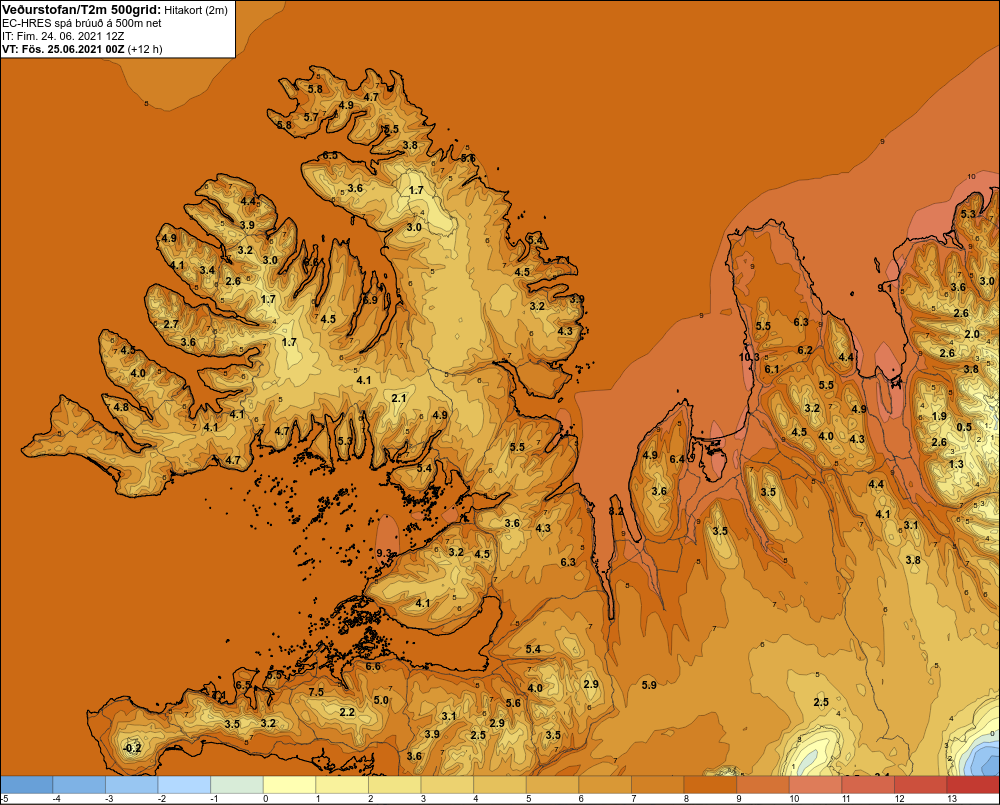Click the pale green swatch between -1 and 0
Screen dimensions: 1000x805
coord(237,785)
